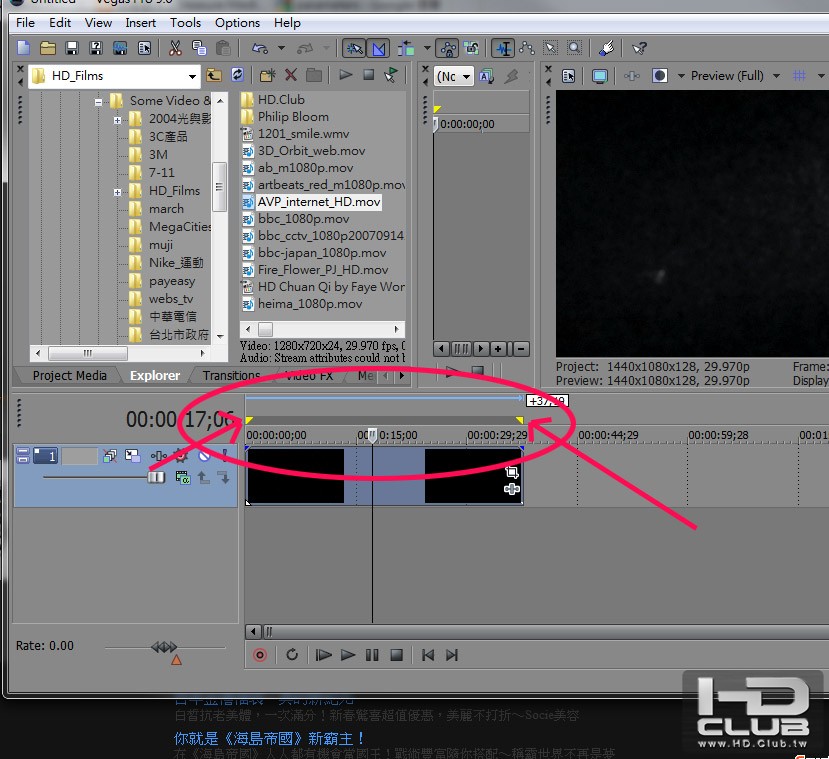Copy selection with the Copy icon
The image size is (829, 759).
(x=199, y=48)
